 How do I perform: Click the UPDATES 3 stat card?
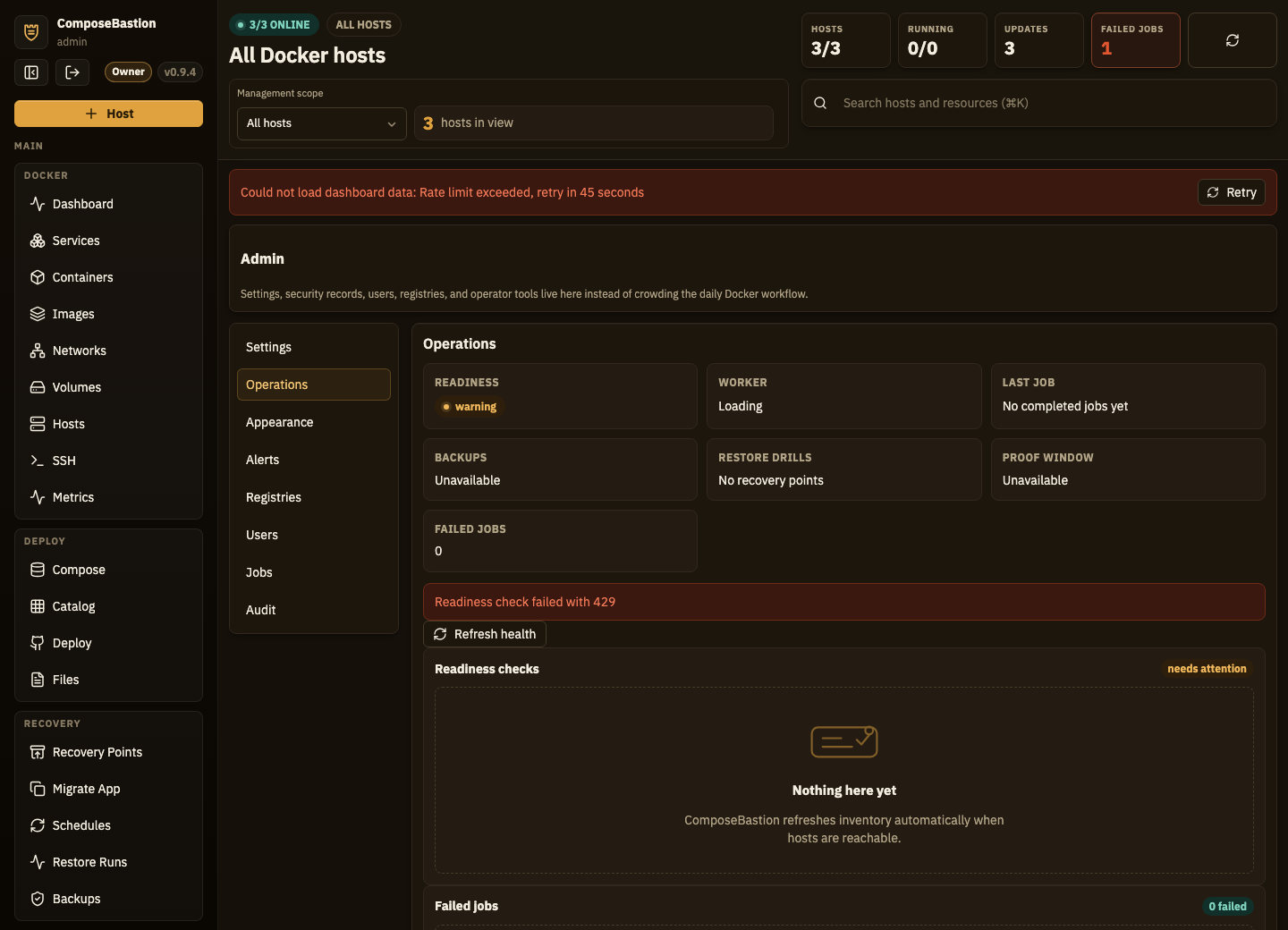tap(1038, 40)
